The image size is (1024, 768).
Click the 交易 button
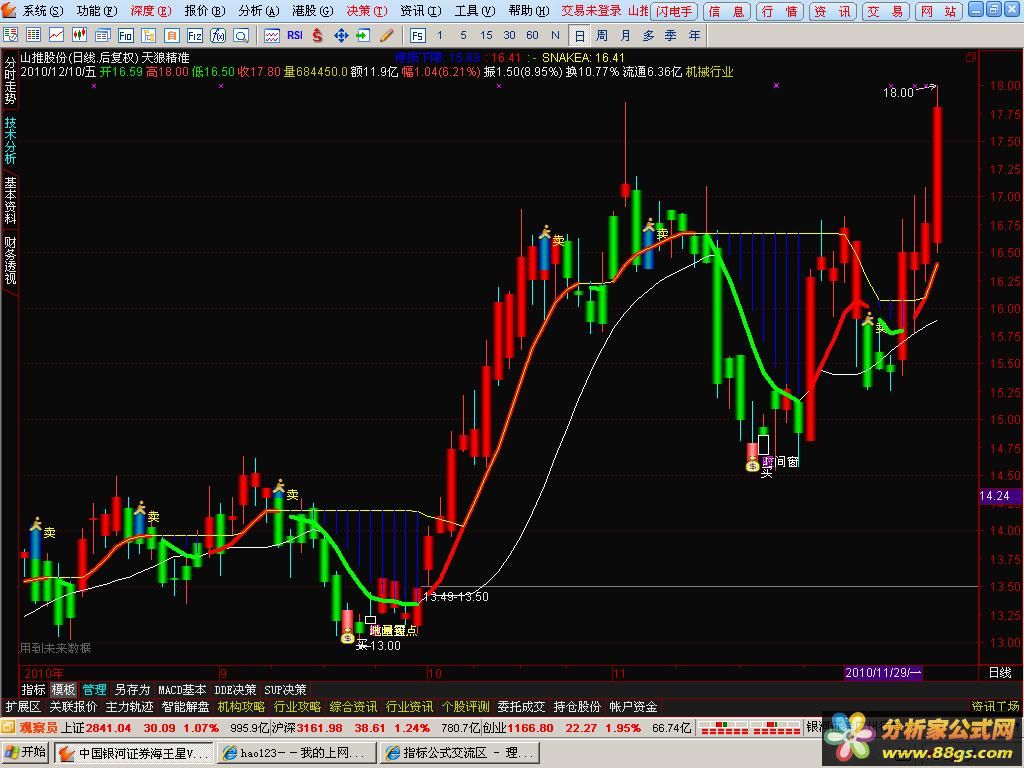tap(885, 11)
